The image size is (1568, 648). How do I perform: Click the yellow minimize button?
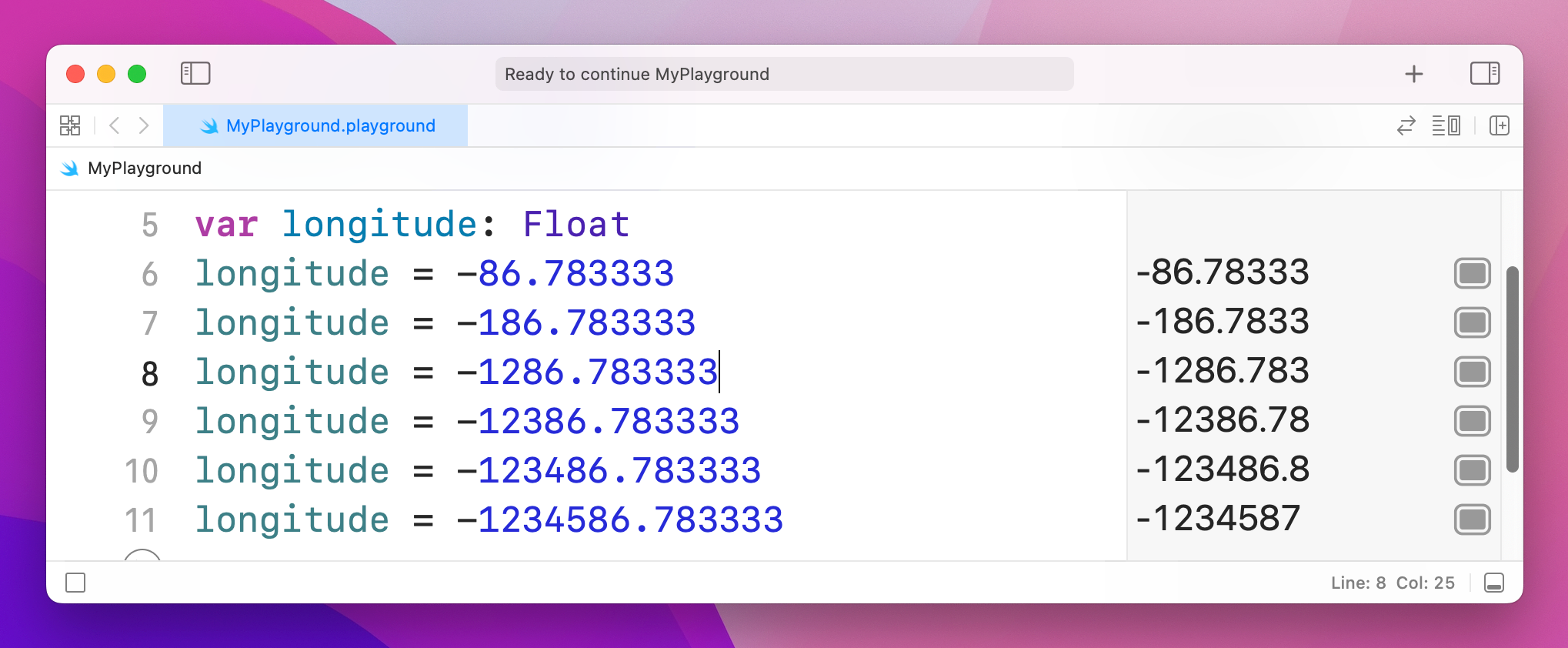click(106, 74)
